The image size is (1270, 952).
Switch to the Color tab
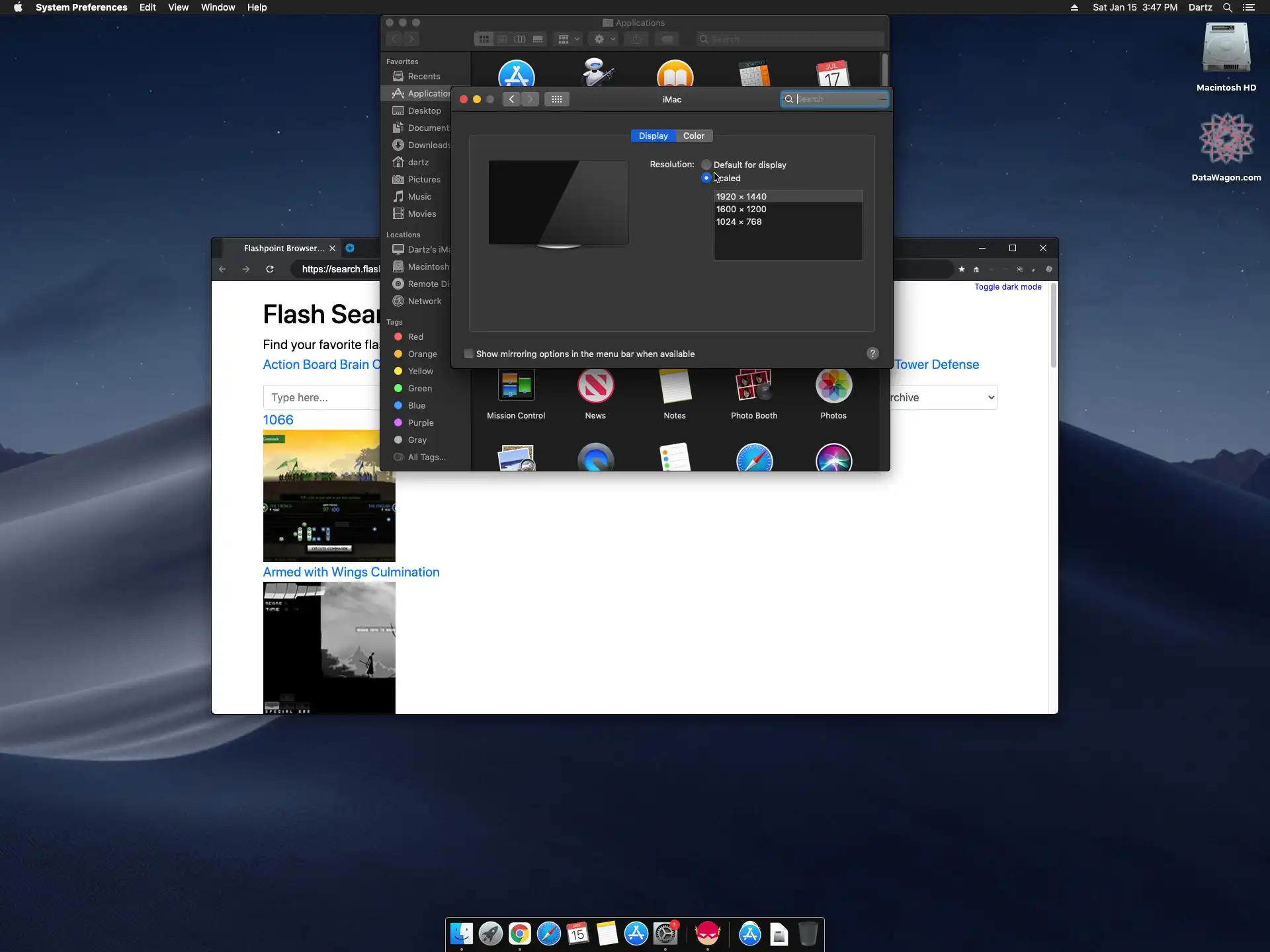click(693, 136)
